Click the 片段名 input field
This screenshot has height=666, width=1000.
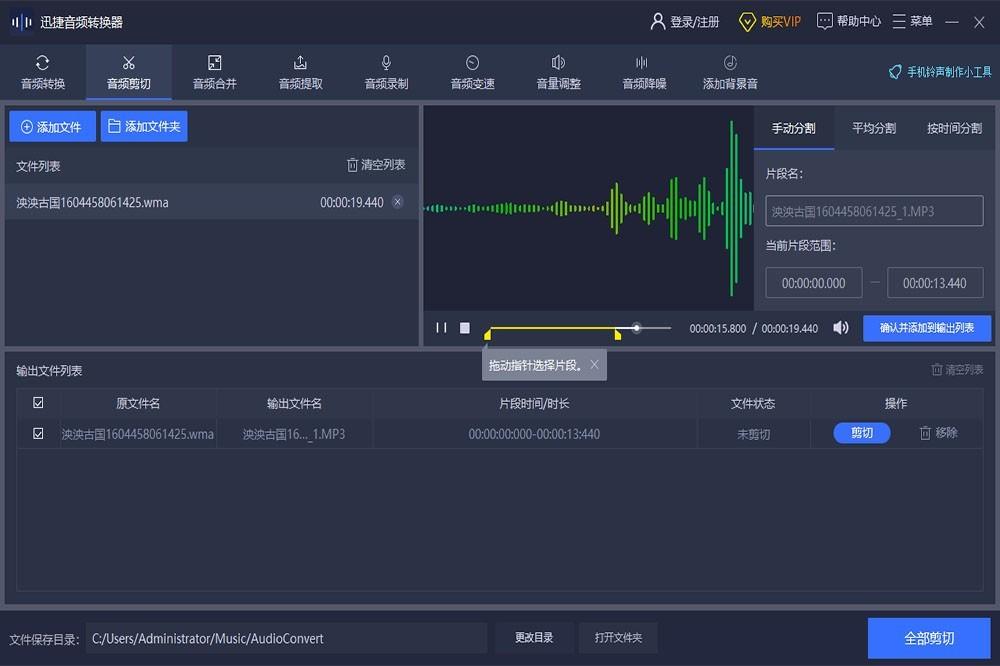pyautogui.click(x=874, y=211)
